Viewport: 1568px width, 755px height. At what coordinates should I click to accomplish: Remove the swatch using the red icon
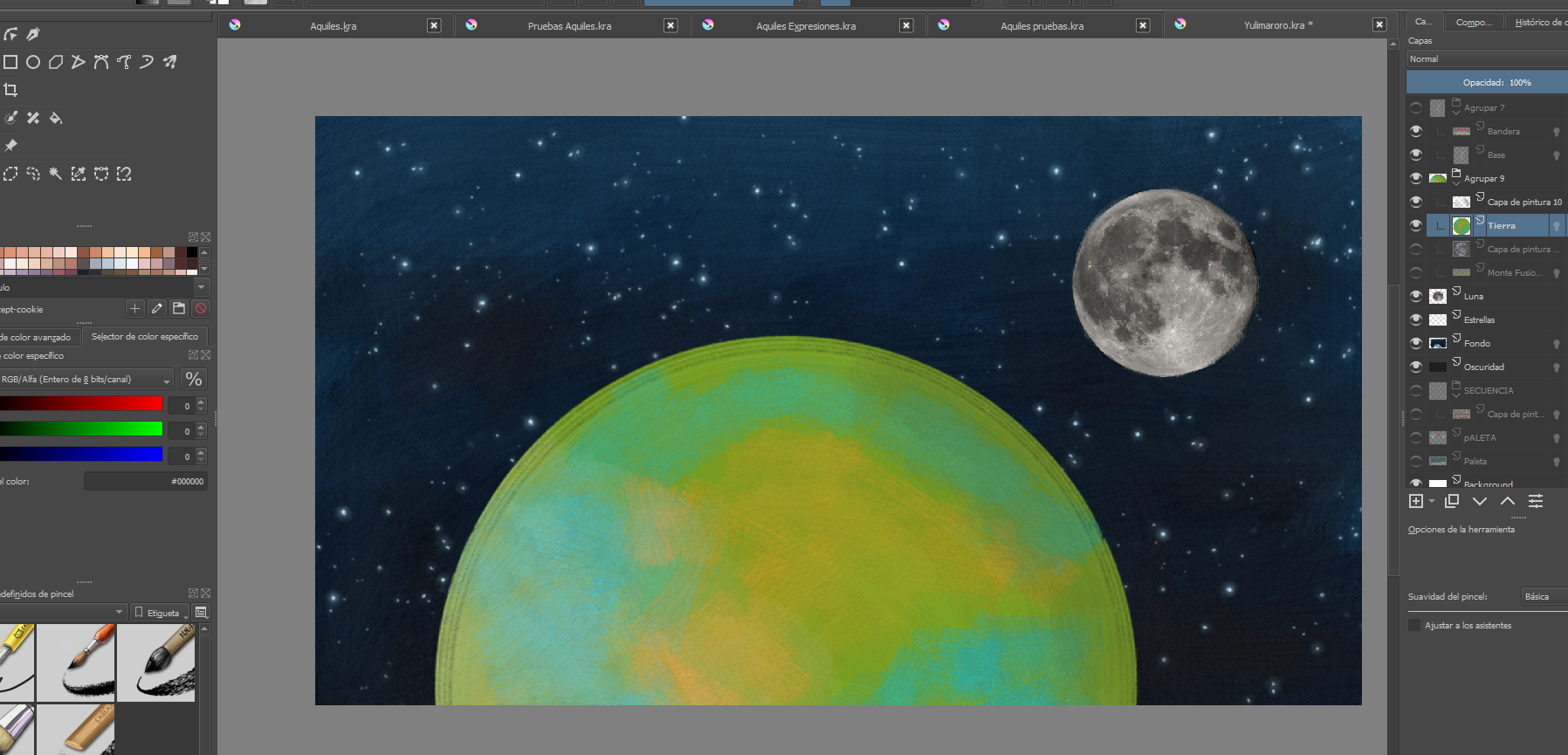[x=201, y=308]
